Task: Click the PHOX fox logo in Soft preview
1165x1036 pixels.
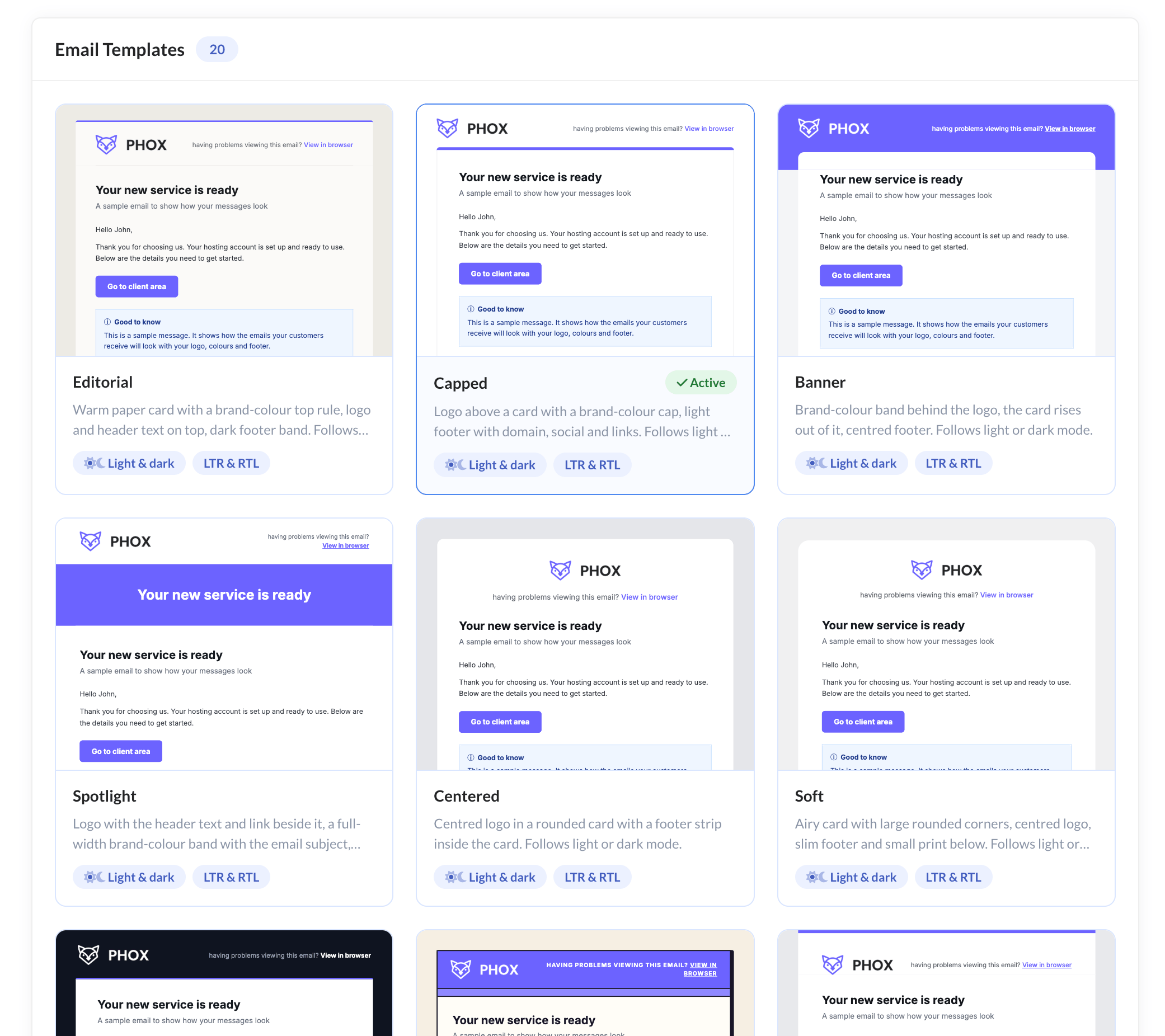Action: coord(922,569)
